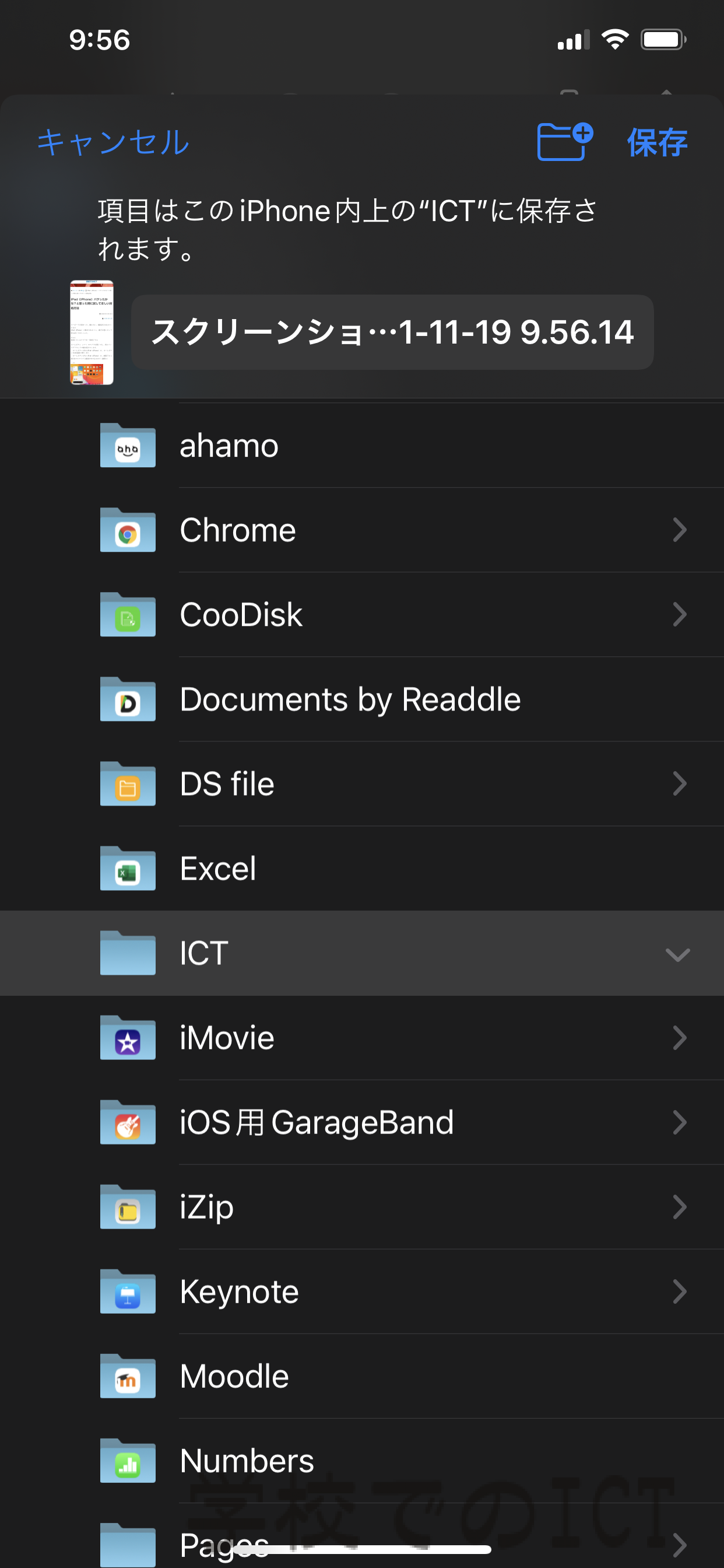Select the Documents by Readdle folder icon
The width and height of the screenshot is (724, 1568).
pyautogui.click(x=128, y=699)
